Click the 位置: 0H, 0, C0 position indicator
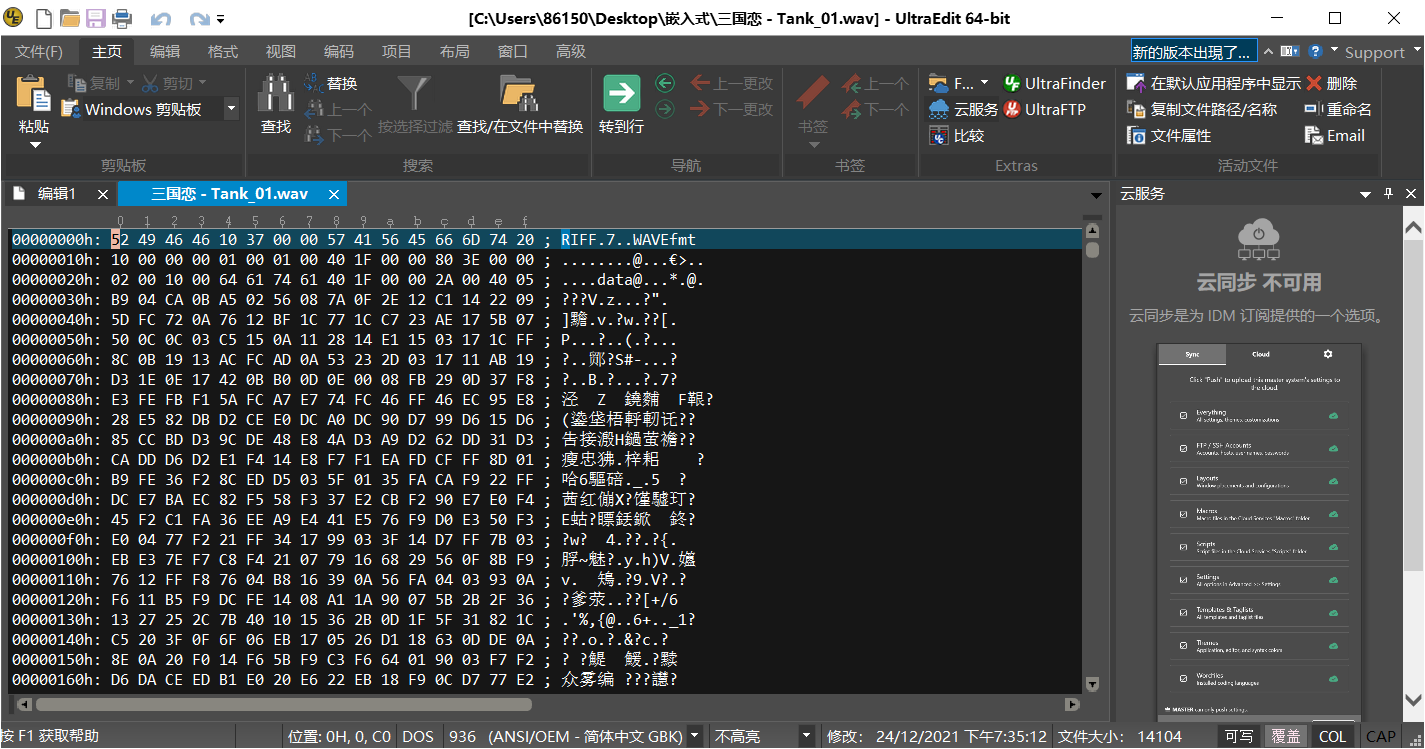Screen dimensions: 1425x749 pos(339,737)
